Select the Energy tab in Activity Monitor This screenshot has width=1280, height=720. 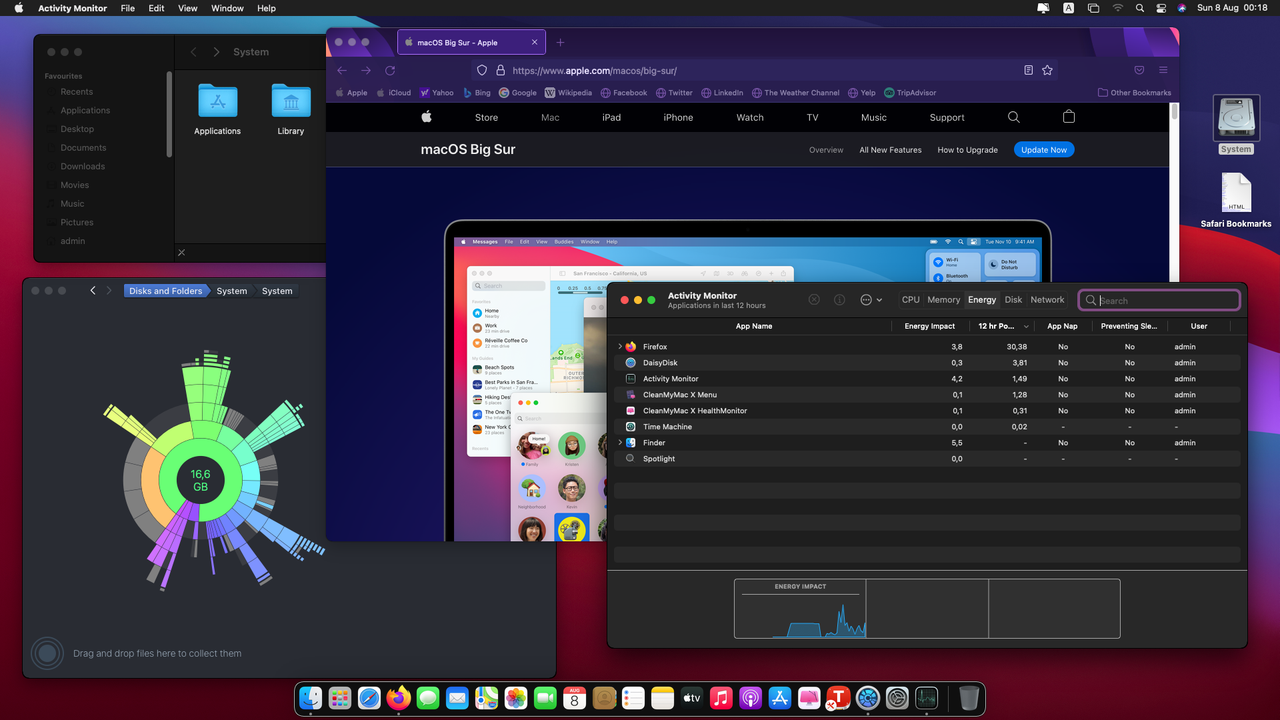pyautogui.click(x=982, y=300)
